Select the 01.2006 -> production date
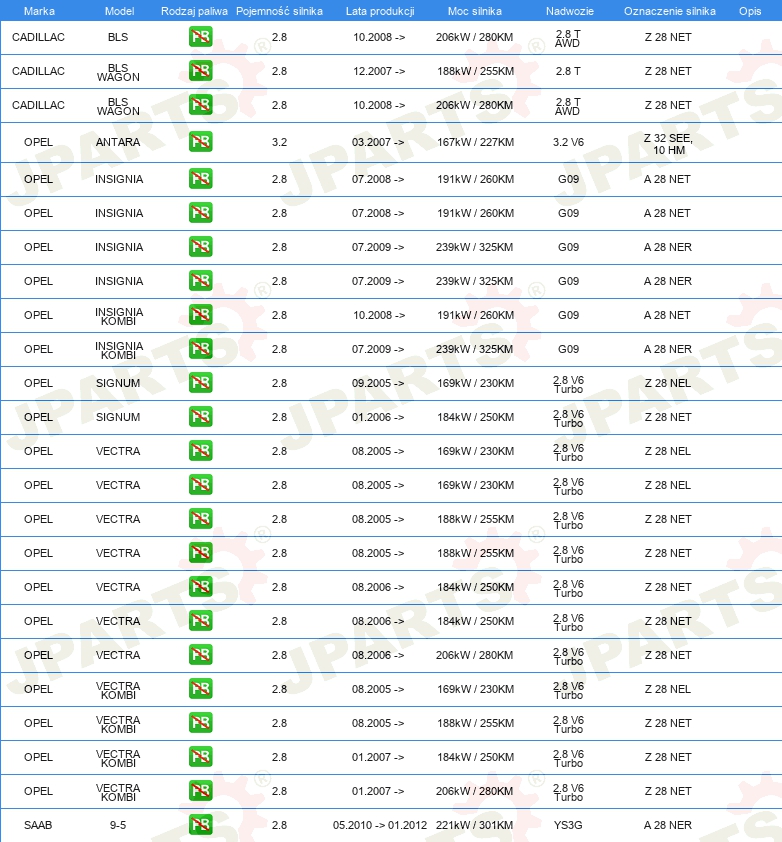The width and height of the screenshot is (782, 842). click(x=378, y=417)
